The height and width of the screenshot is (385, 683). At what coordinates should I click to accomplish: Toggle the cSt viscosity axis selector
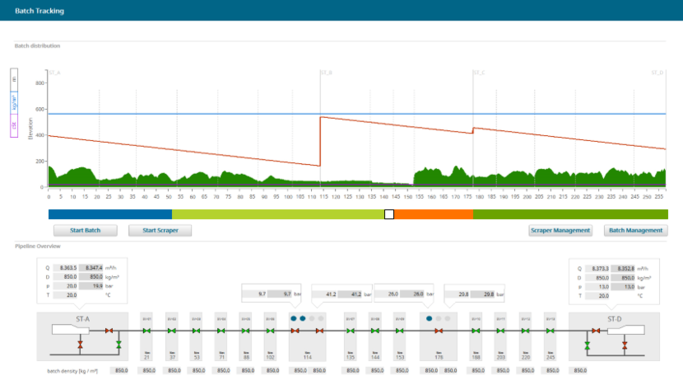pyautogui.click(x=14, y=126)
